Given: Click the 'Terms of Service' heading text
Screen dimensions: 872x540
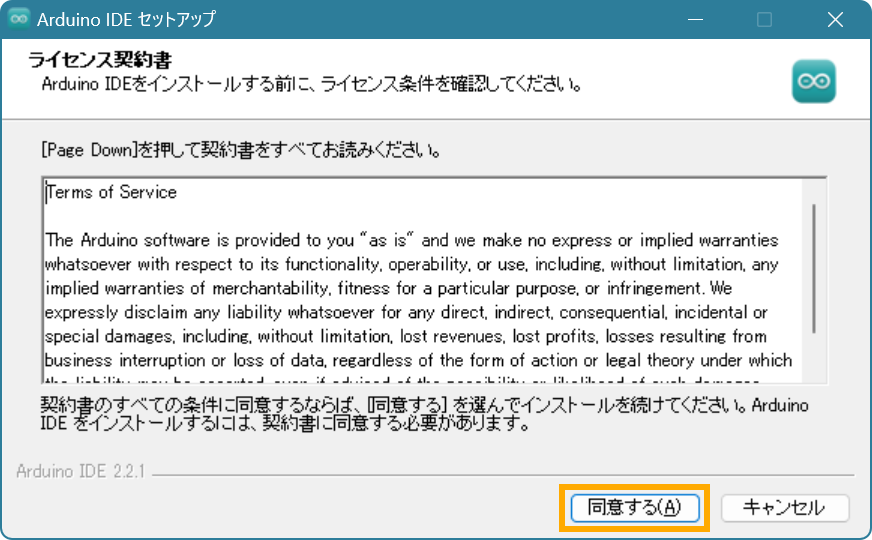Looking at the screenshot, I should (111, 192).
